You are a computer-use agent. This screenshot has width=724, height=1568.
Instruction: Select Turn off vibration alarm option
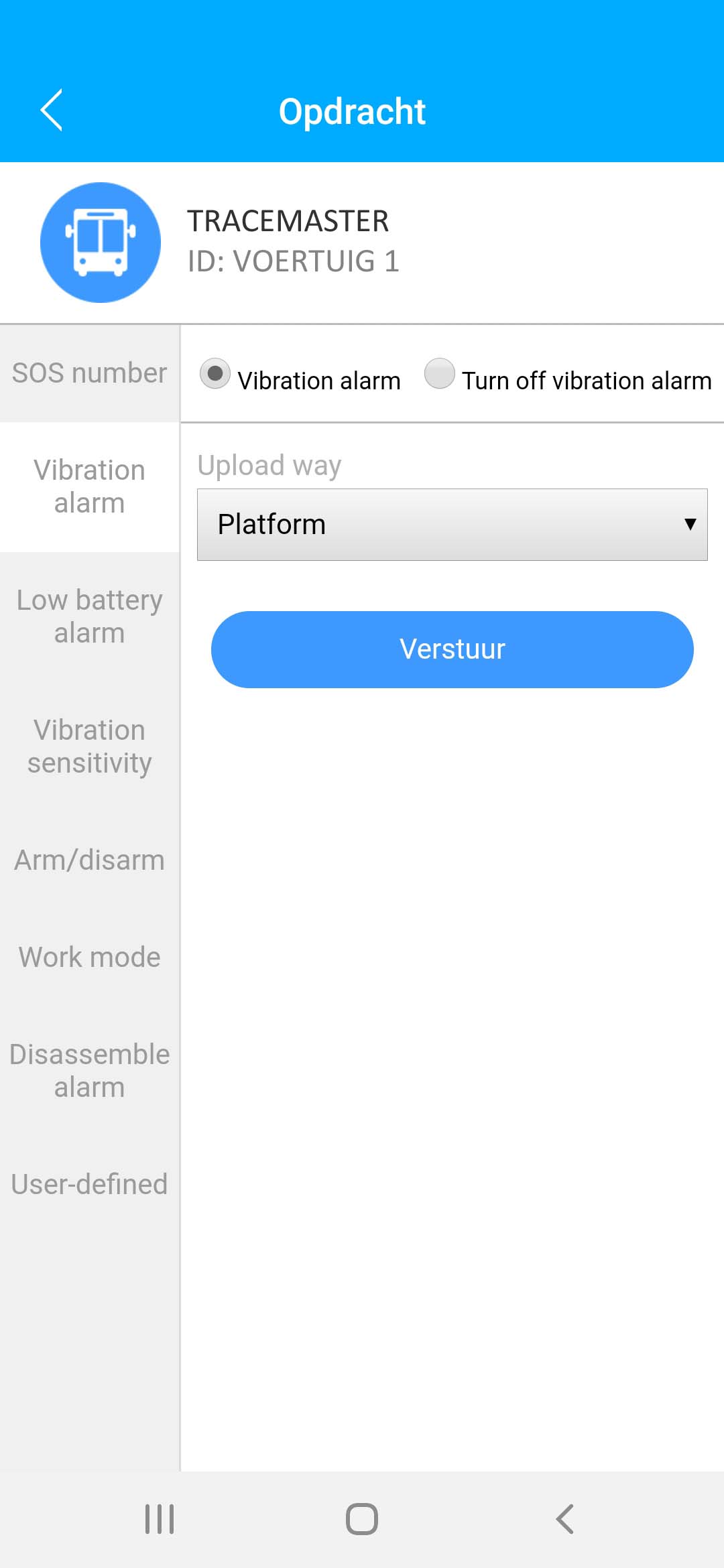[x=440, y=374]
